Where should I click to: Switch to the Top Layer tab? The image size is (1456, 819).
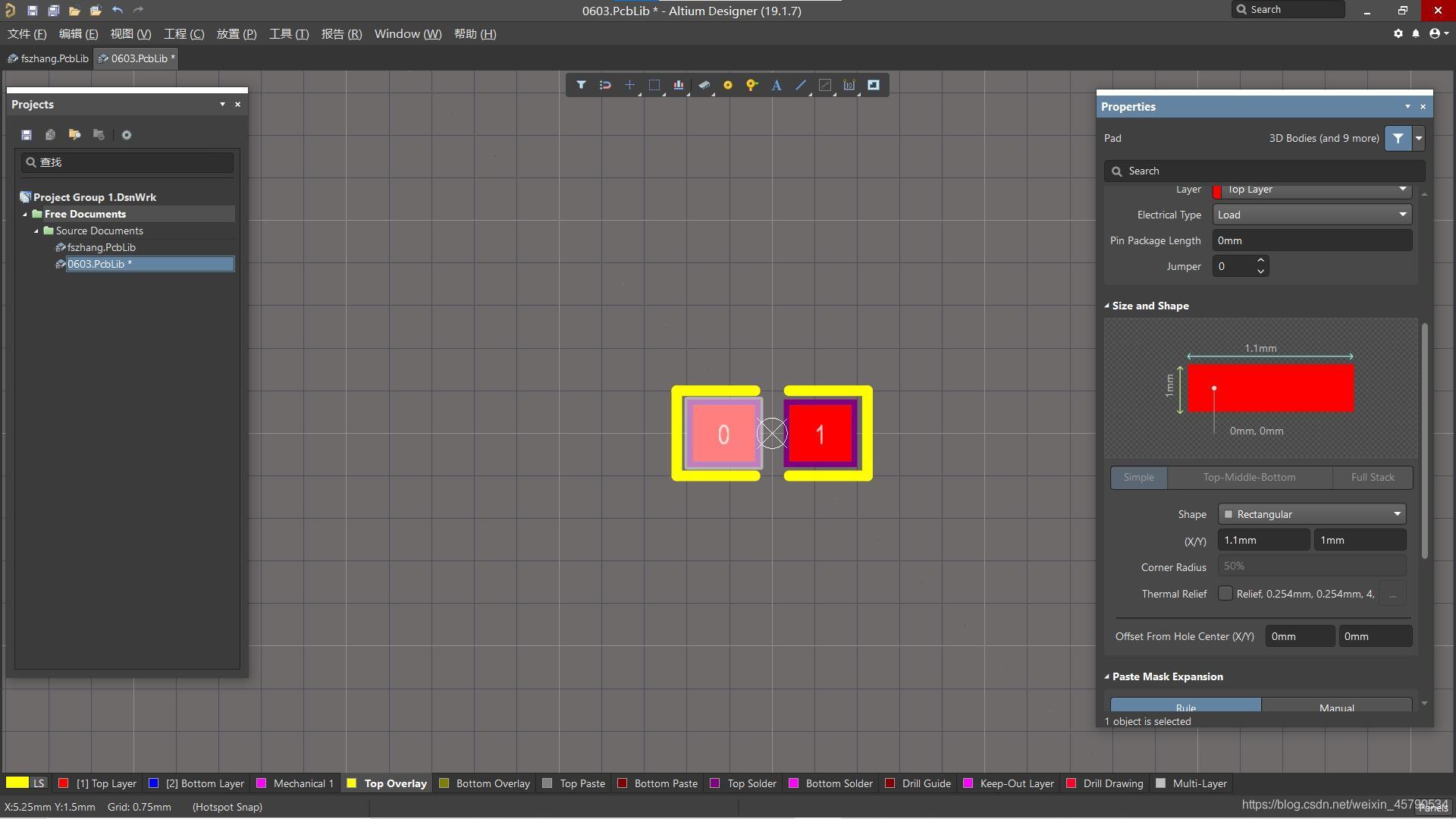point(99,783)
